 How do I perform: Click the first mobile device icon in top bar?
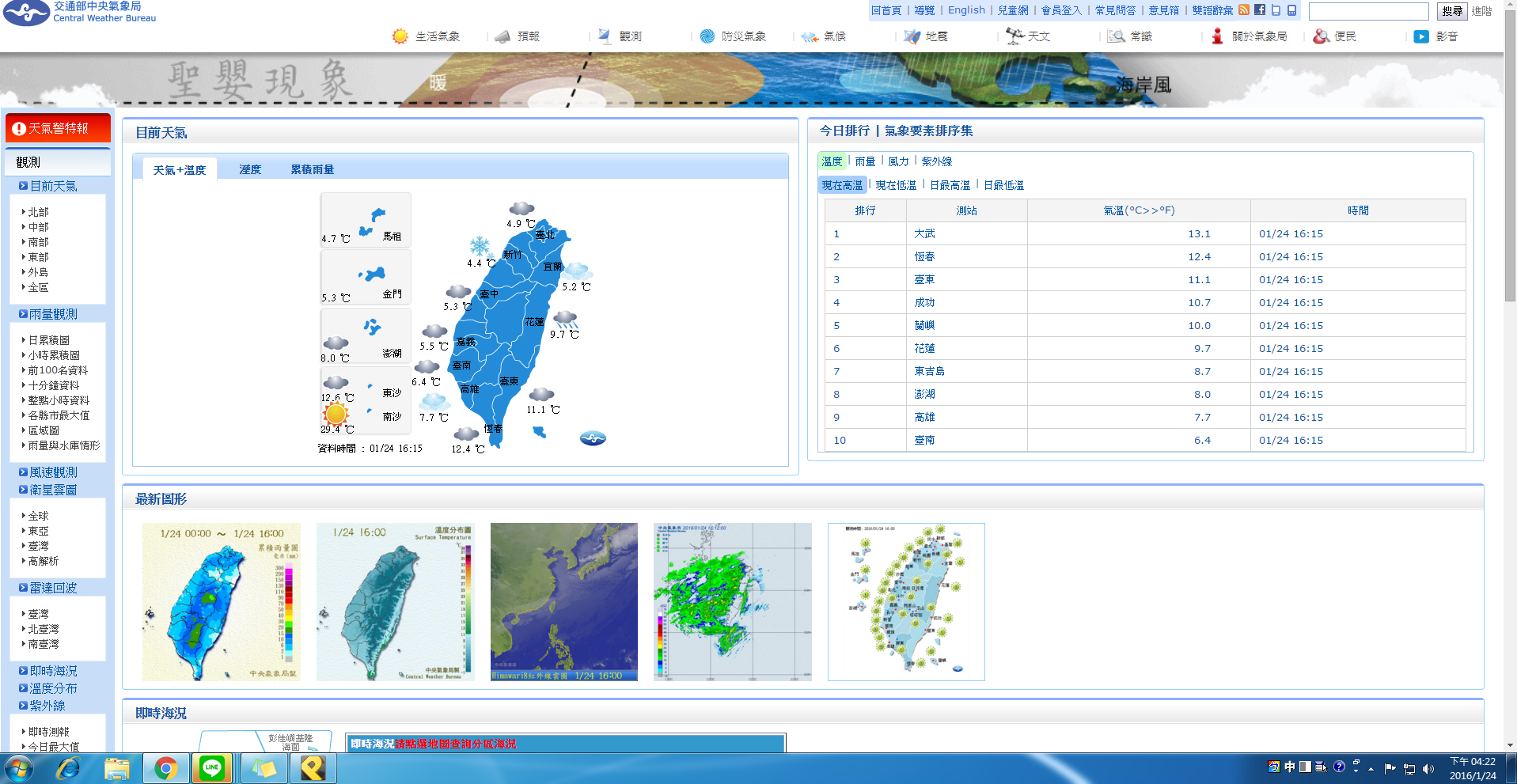point(1276,10)
